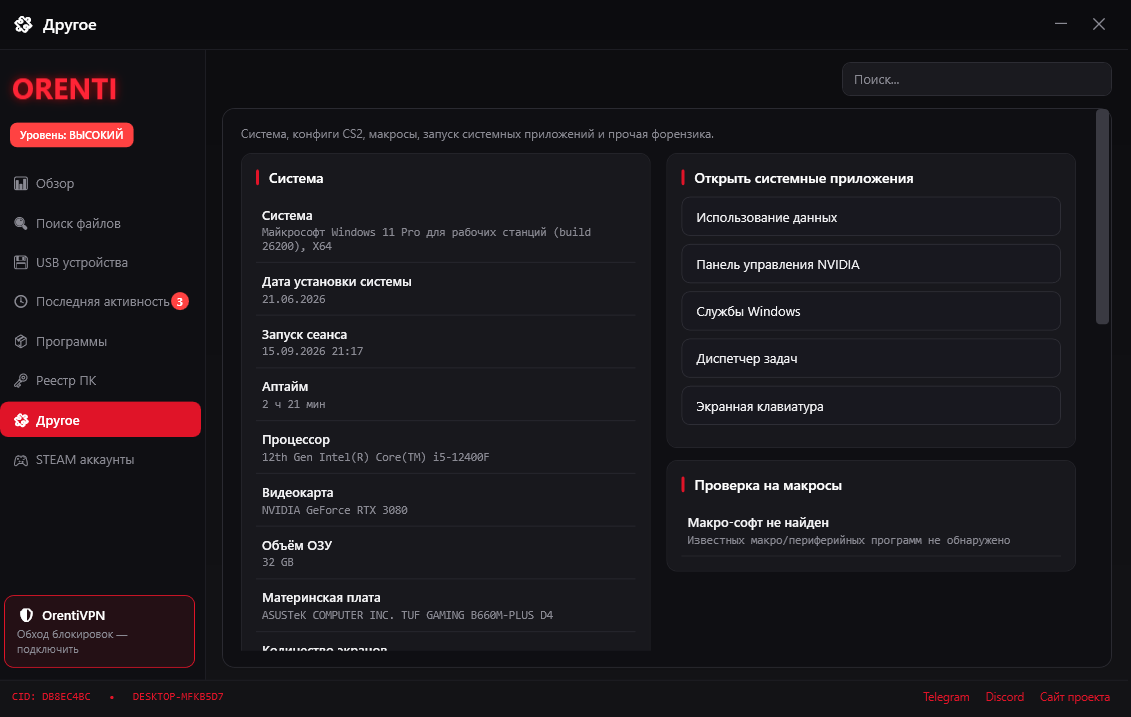Image resolution: width=1131 pixels, height=717 pixels.
Task: Click the 32 GB RAM value
Action: [x=278, y=562]
